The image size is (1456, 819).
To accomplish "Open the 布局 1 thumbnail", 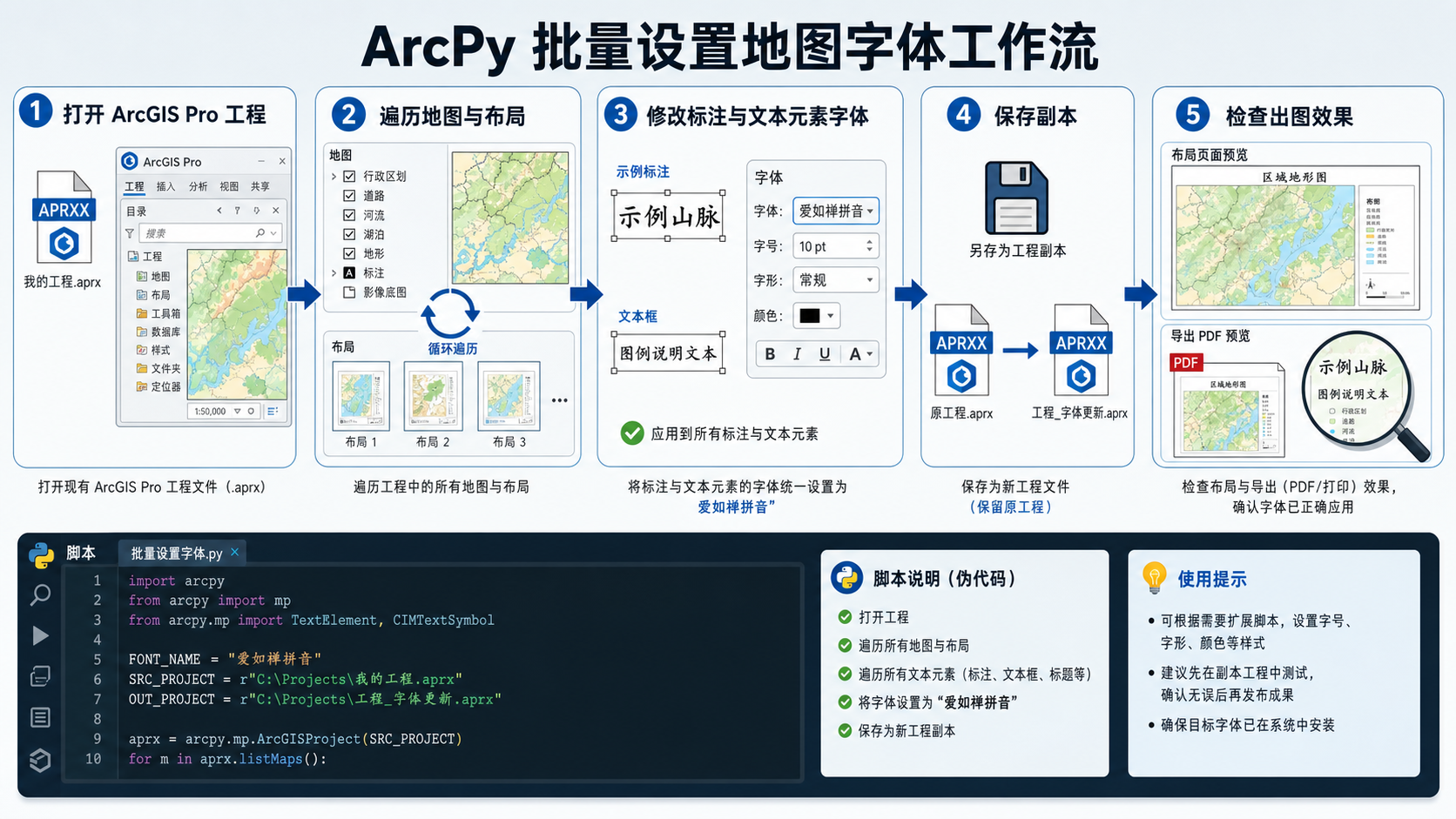I will (x=361, y=396).
